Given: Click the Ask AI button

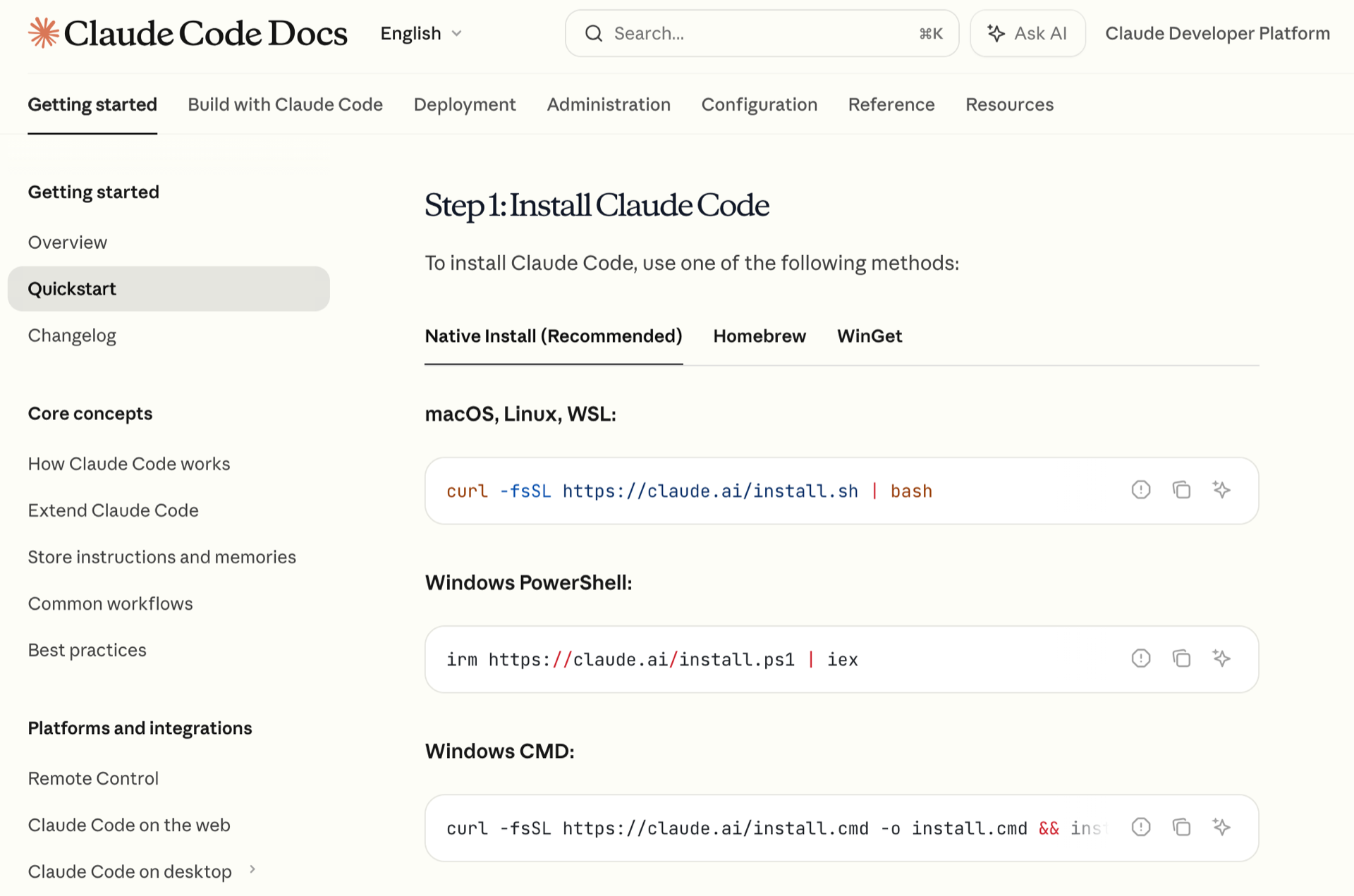Looking at the screenshot, I should tap(1027, 33).
